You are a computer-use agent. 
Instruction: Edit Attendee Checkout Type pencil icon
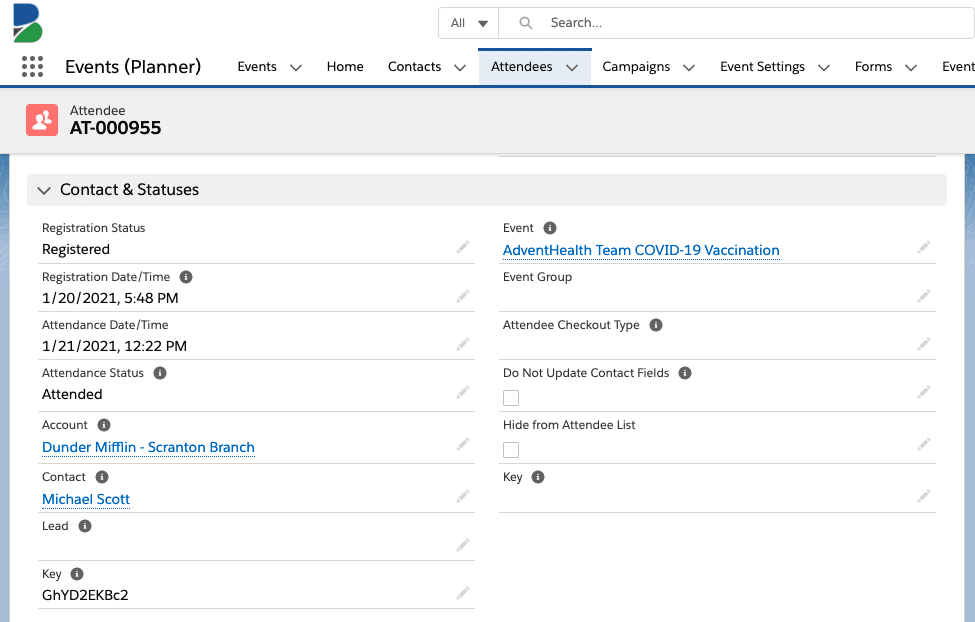coord(924,344)
